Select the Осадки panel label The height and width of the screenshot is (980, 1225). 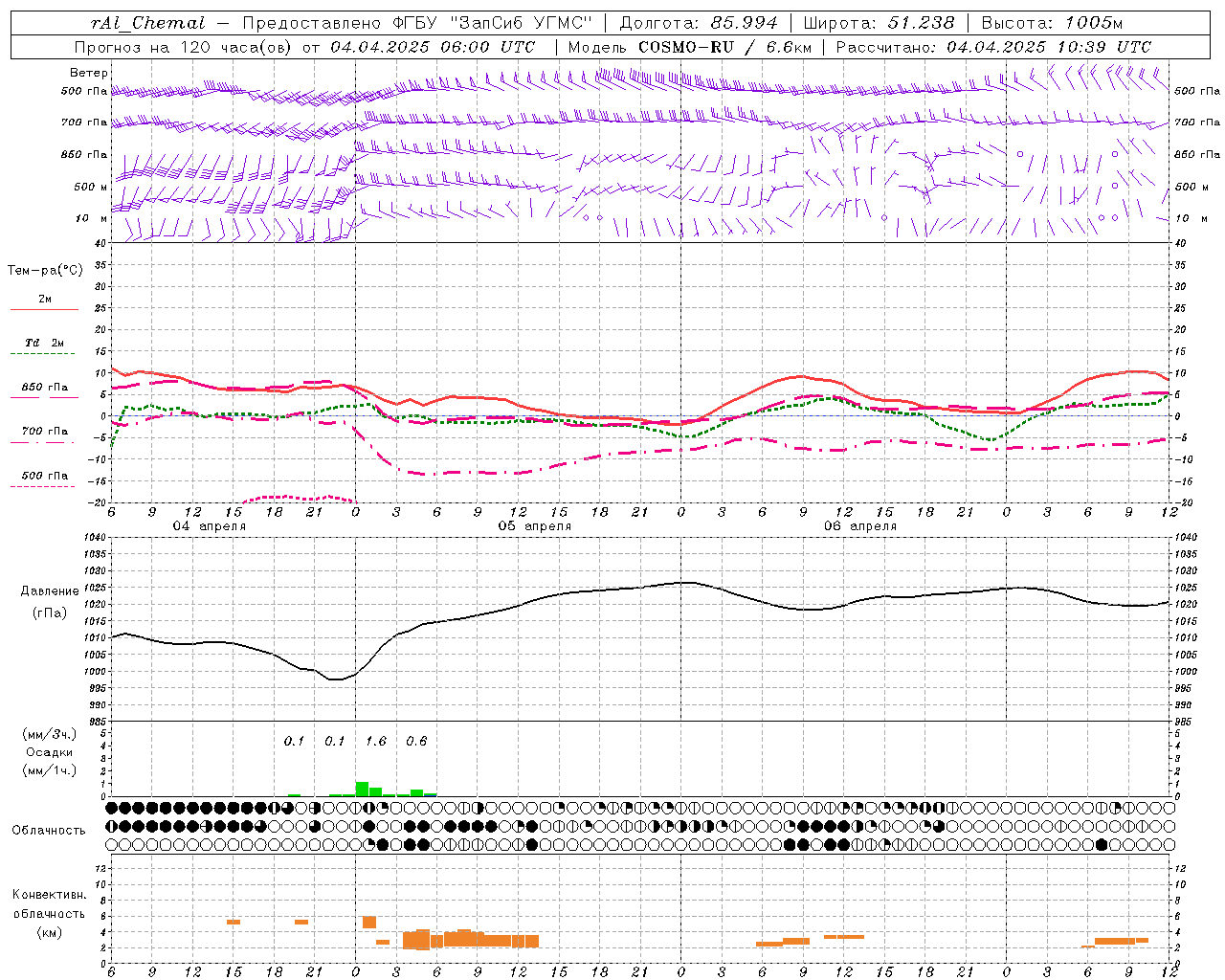point(49,752)
